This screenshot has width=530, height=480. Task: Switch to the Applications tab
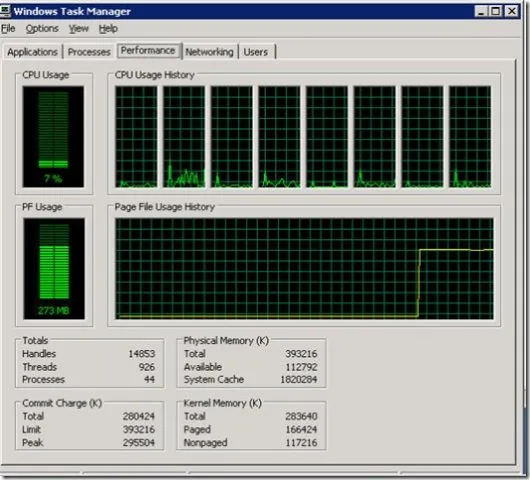[32, 52]
